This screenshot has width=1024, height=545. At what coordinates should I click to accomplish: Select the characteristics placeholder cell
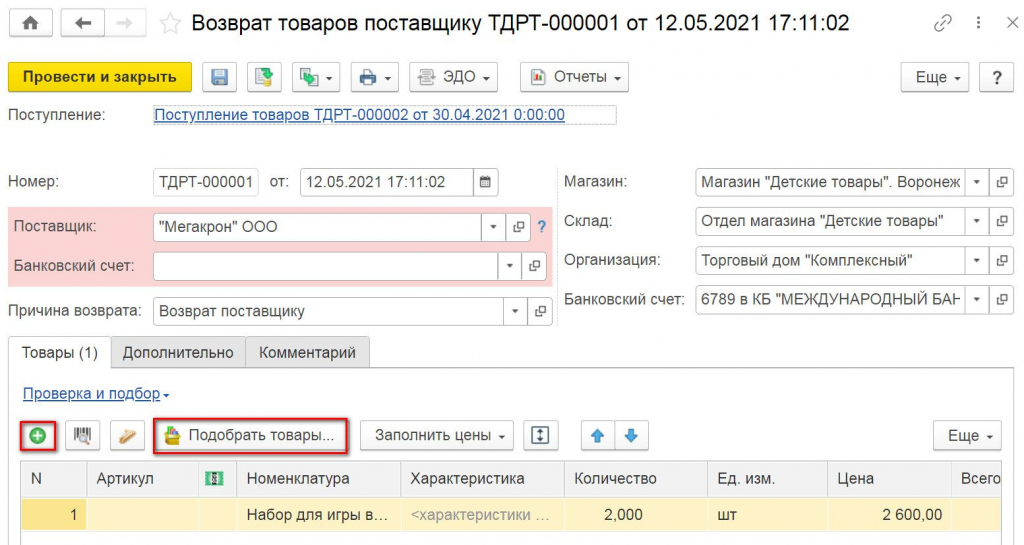click(x=483, y=515)
